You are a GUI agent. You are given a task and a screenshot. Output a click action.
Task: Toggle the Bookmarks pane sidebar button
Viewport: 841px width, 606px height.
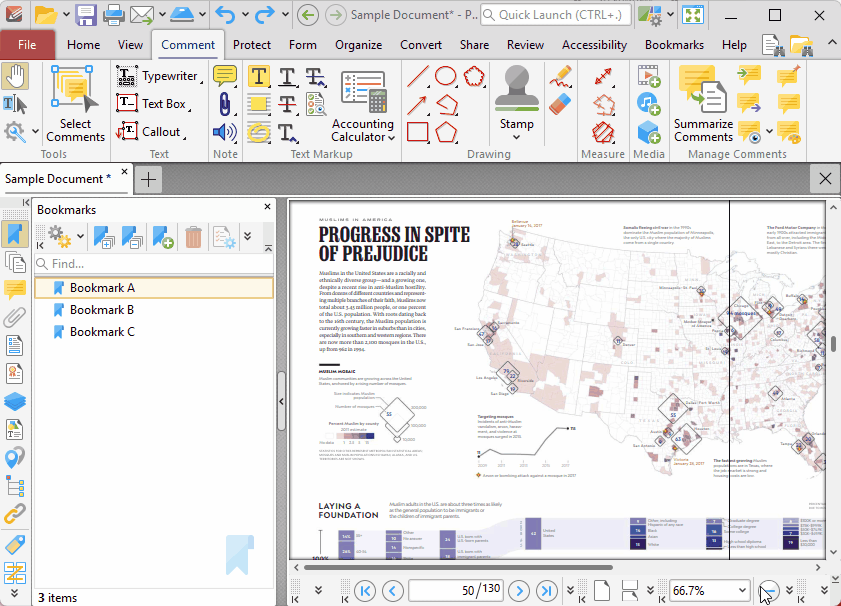[14, 234]
